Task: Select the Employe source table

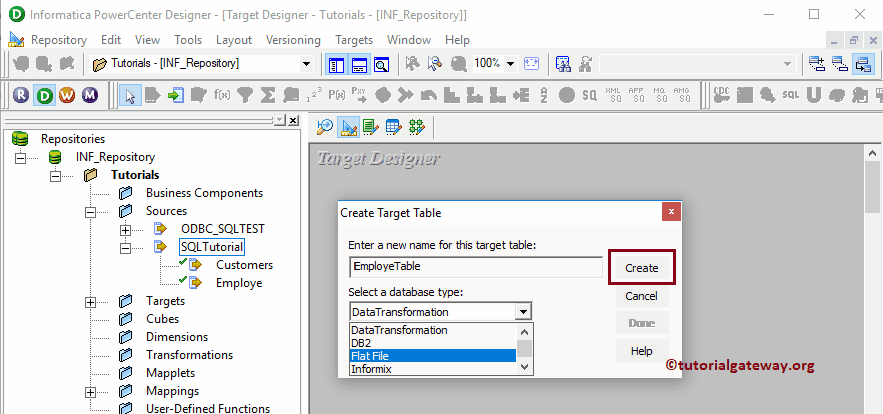Action: (x=239, y=283)
